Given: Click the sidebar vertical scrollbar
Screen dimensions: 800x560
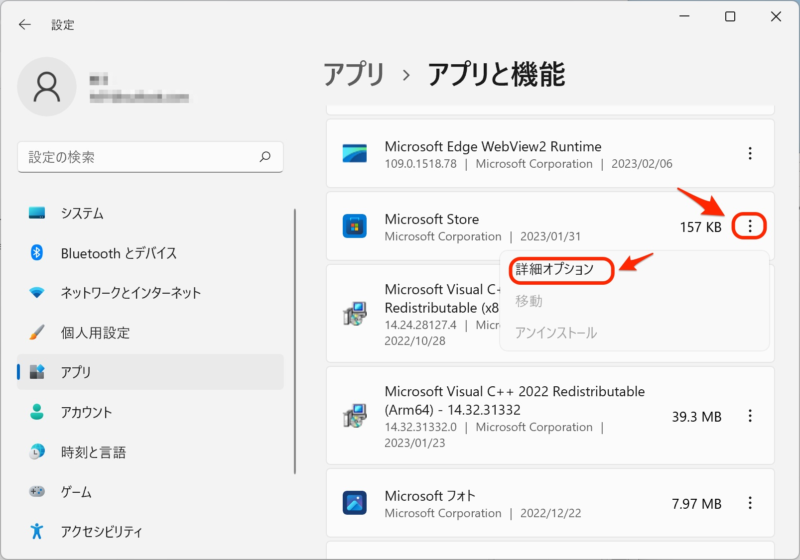Looking at the screenshot, I should click(x=295, y=342).
